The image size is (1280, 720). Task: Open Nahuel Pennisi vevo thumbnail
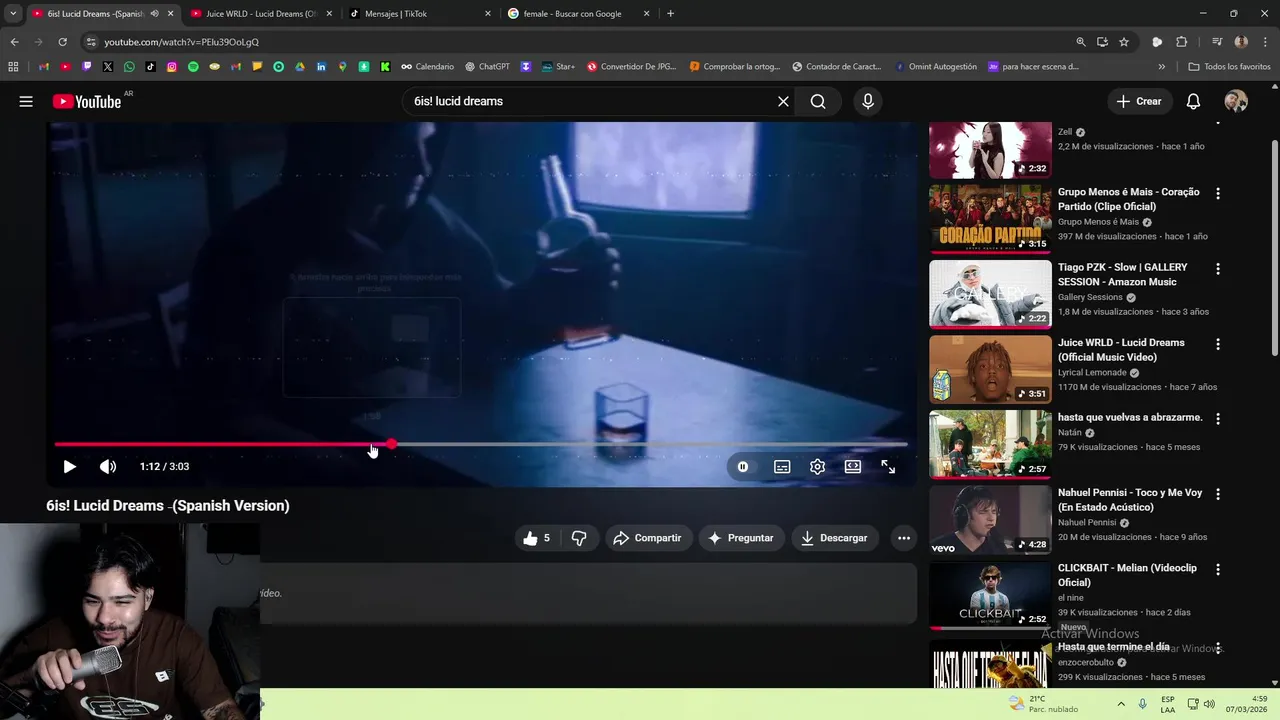coord(990,519)
